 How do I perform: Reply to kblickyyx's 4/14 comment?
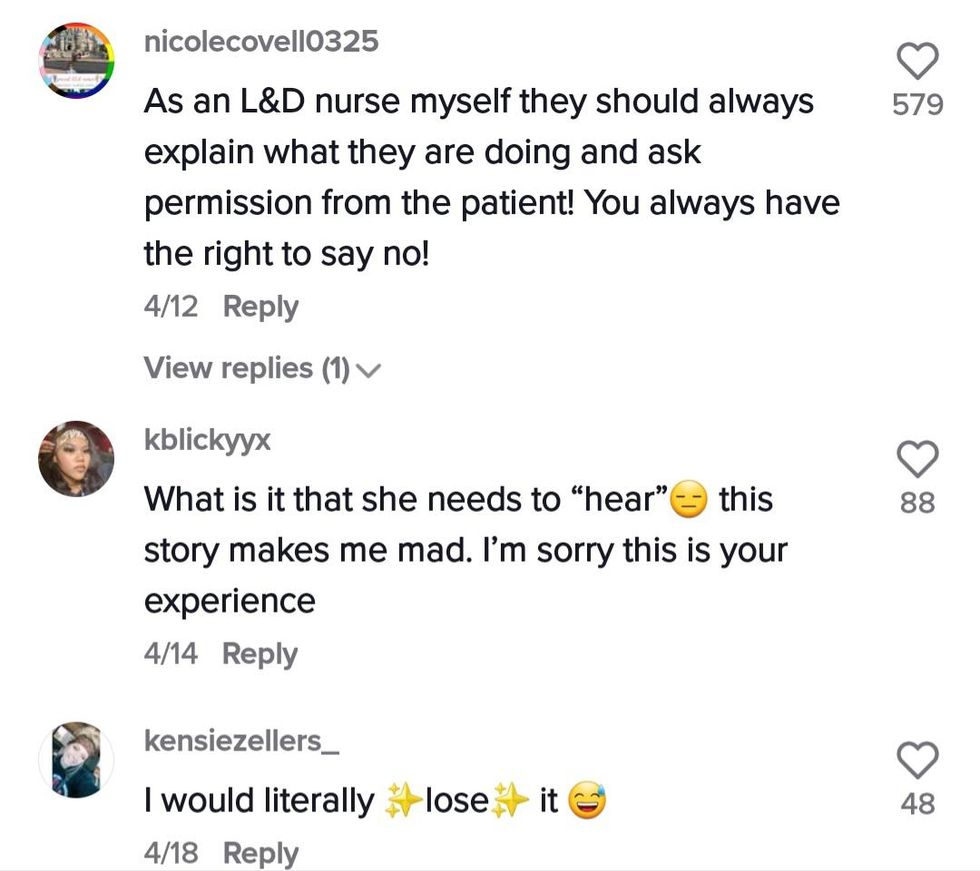point(260,654)
